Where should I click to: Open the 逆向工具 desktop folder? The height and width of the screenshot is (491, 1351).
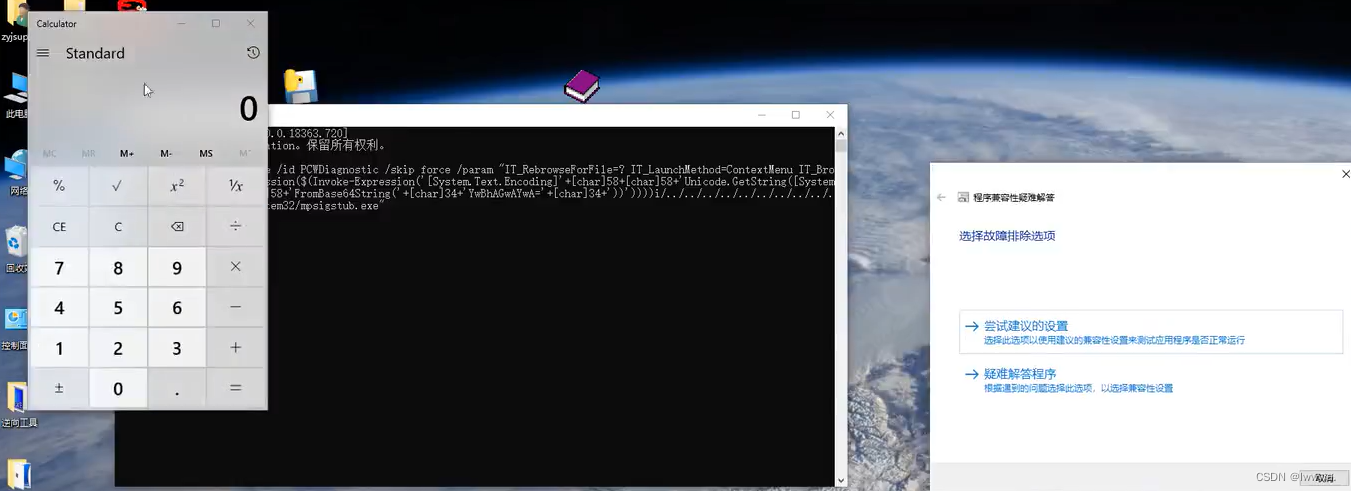(18, 404)
